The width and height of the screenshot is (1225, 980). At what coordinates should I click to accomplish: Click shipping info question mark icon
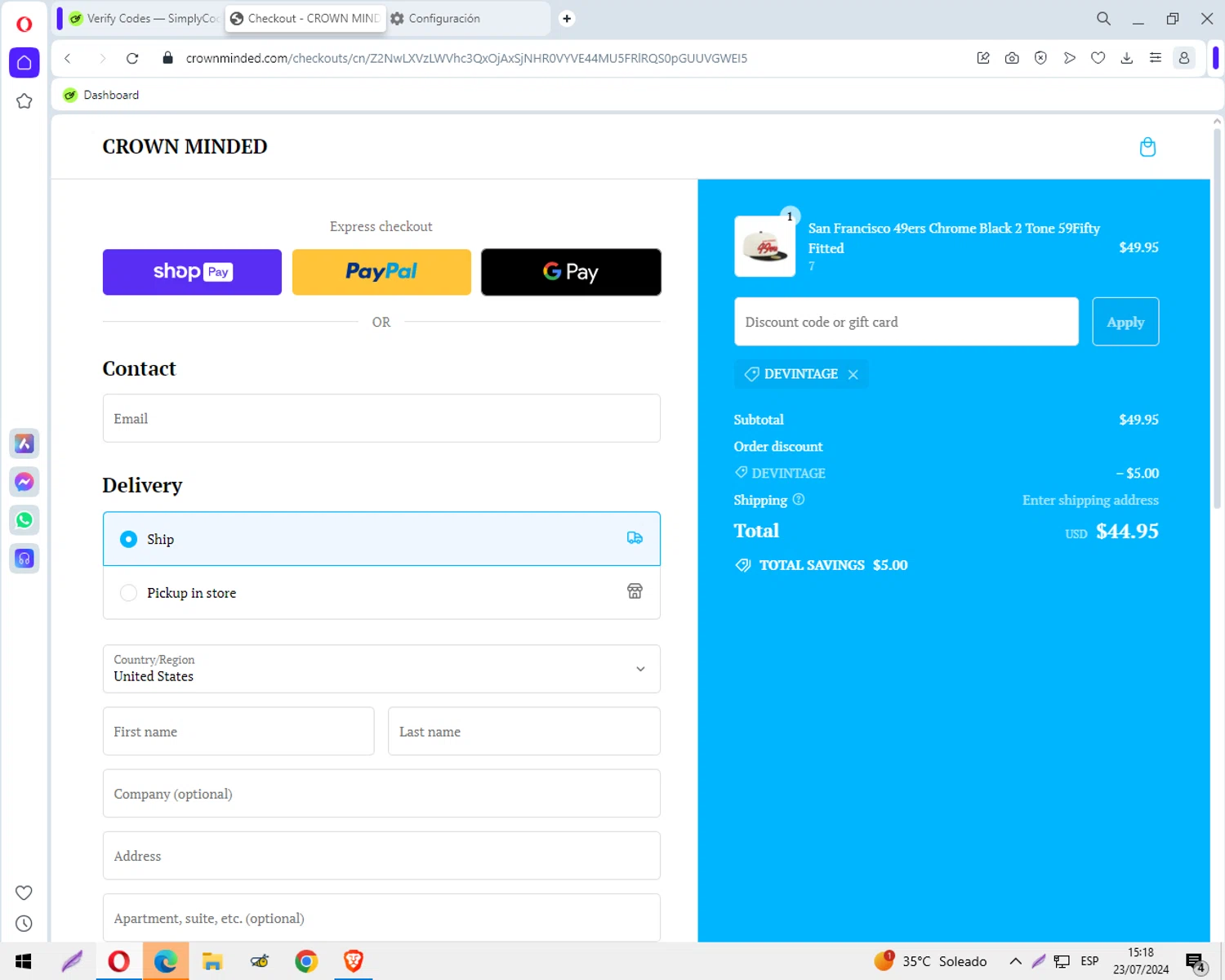799,499
